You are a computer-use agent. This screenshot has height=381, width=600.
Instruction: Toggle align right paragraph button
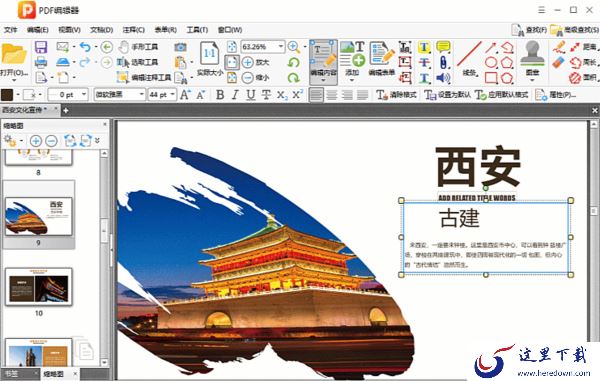click(347, 94)
